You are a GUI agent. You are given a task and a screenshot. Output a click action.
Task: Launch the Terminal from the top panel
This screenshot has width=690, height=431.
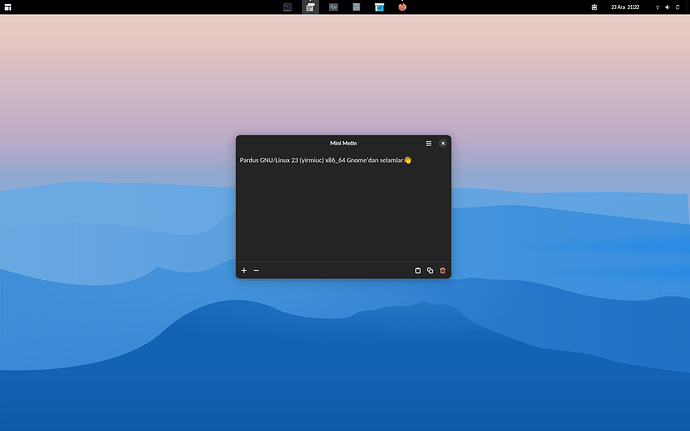[x=287, y=7]
